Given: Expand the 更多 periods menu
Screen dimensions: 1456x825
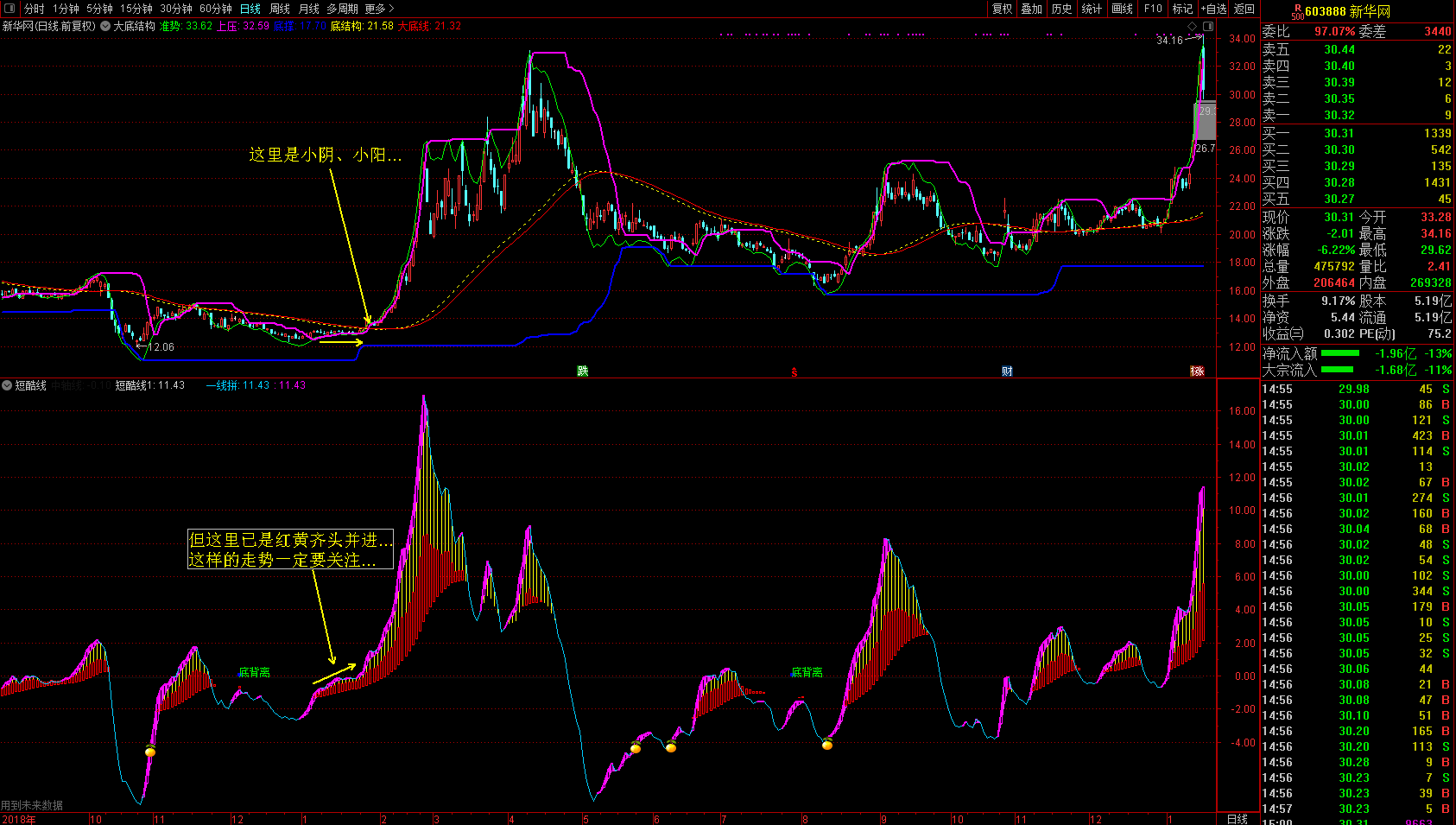Looking at the screenshot, I should [379, 9].
